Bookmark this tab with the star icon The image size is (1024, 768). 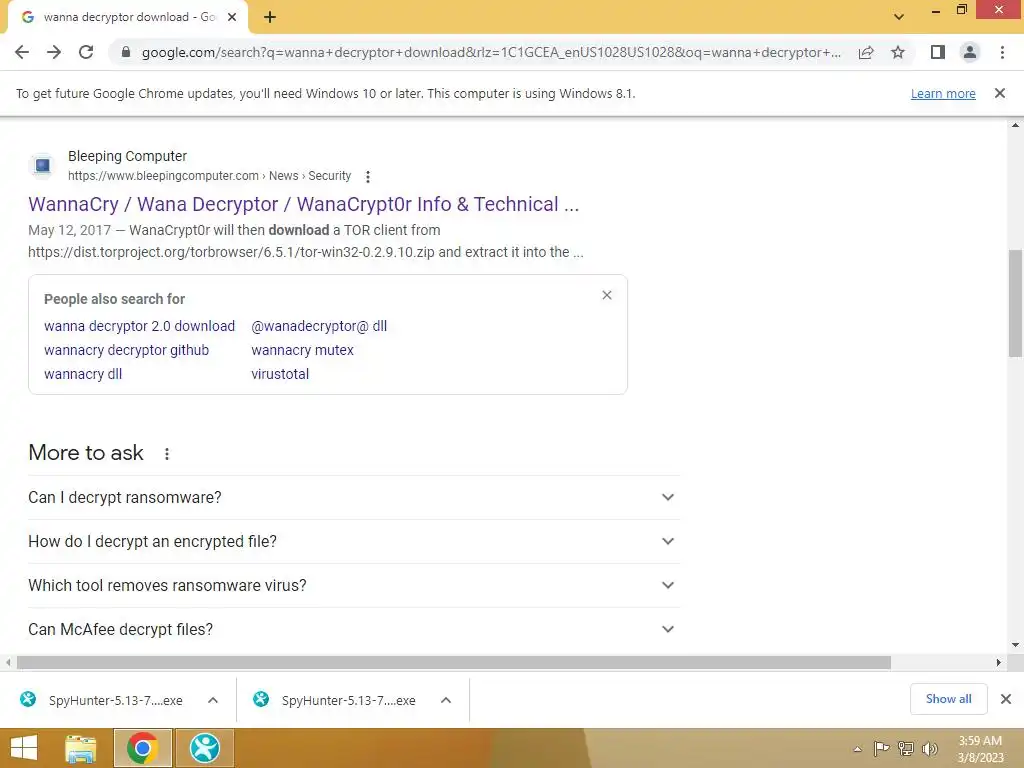(898, 52)
